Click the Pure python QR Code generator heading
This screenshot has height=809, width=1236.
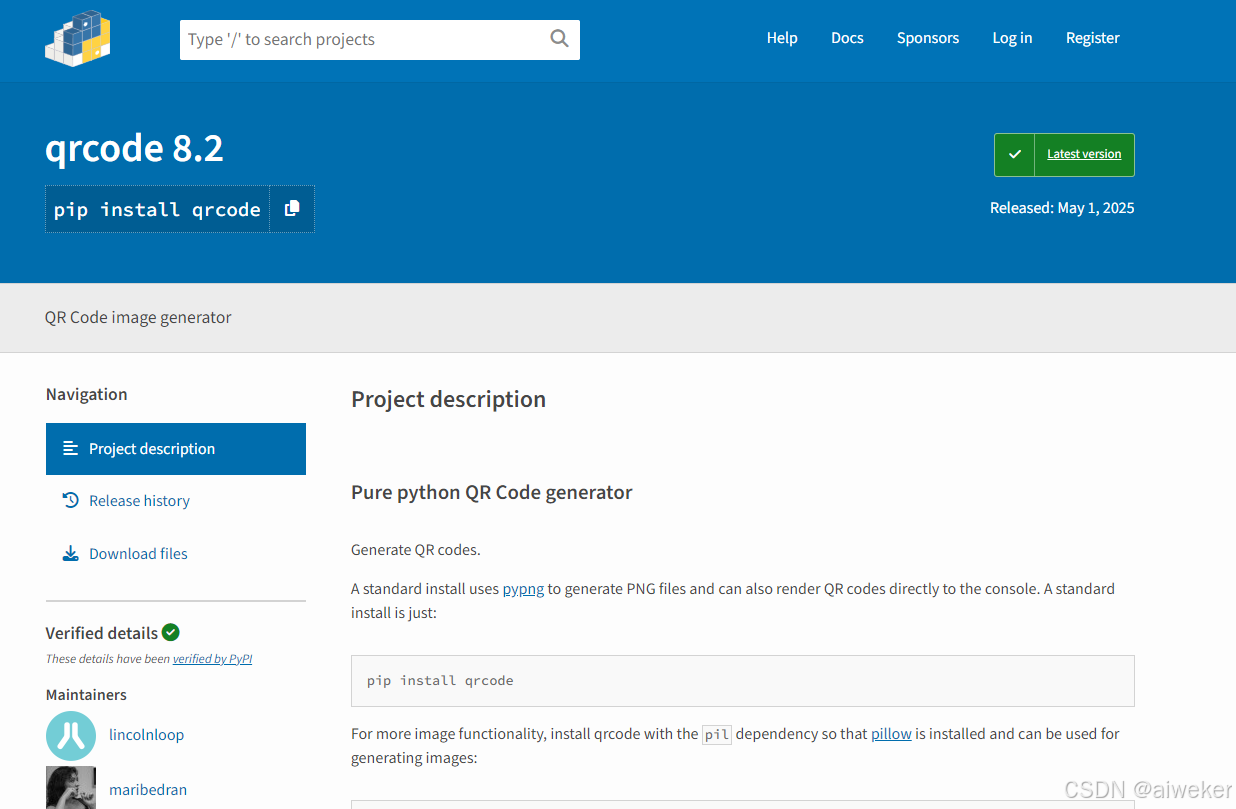point(492,492)
